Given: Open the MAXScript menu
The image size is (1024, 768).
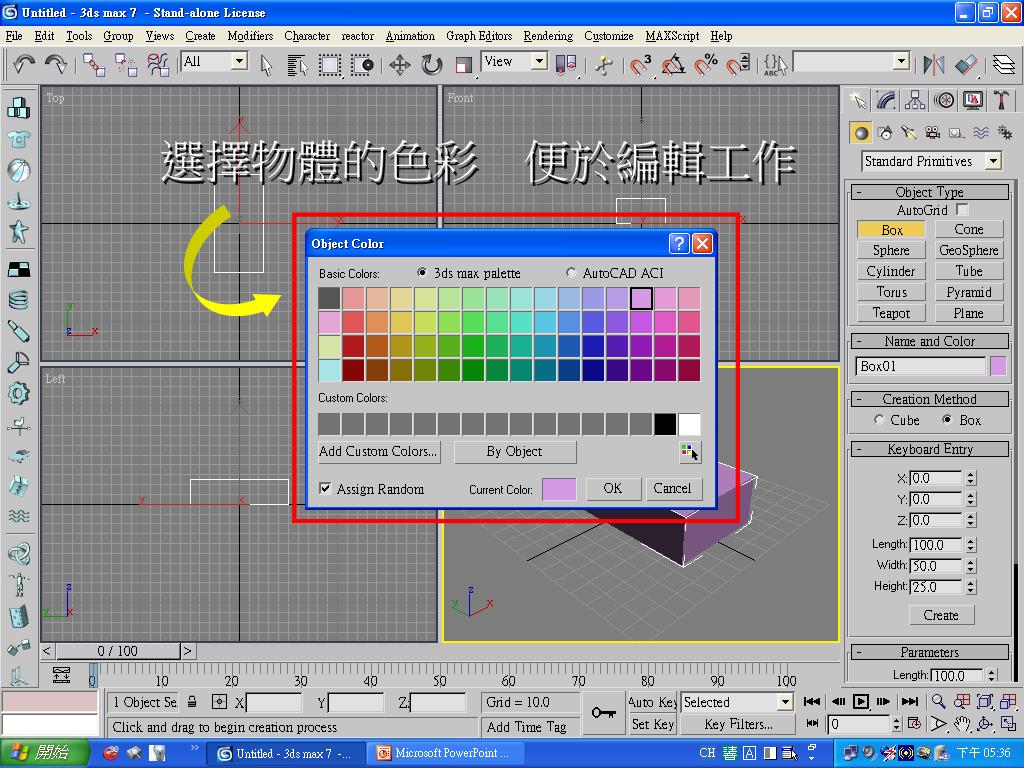Looking at the screenshot, I should click(x=672, y=36).
